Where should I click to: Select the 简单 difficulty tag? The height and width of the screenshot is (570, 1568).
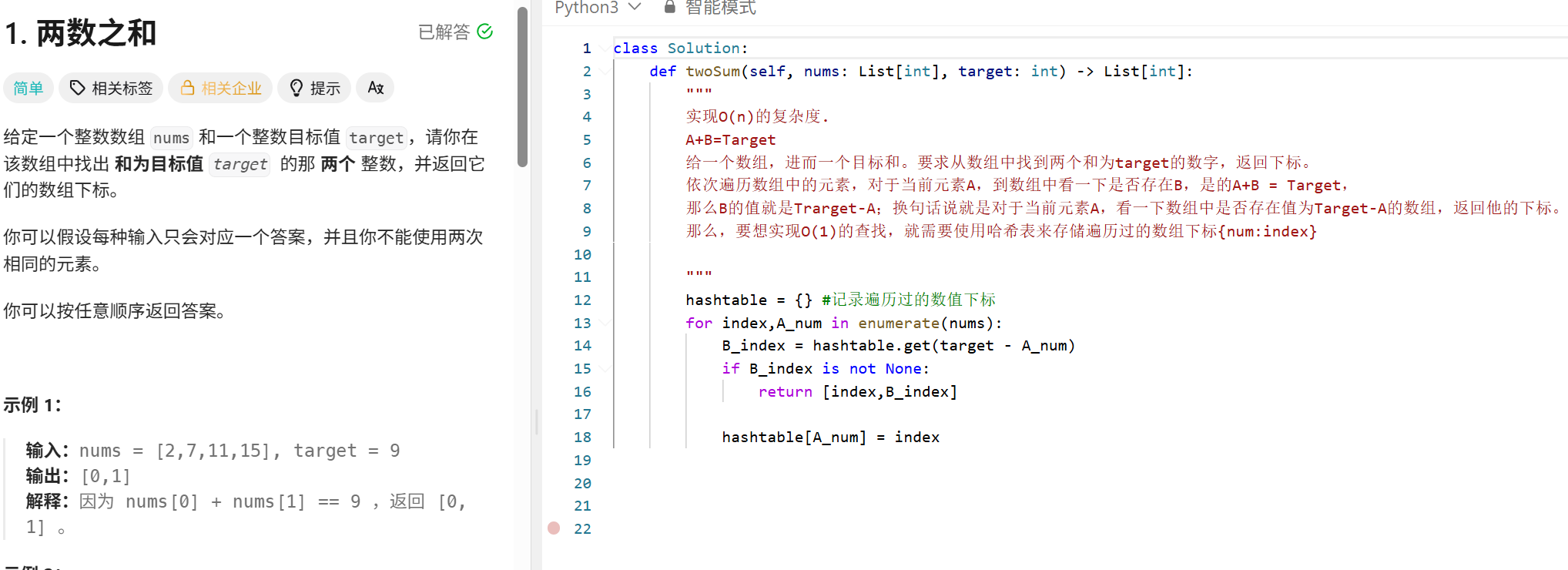pos(28,88)
